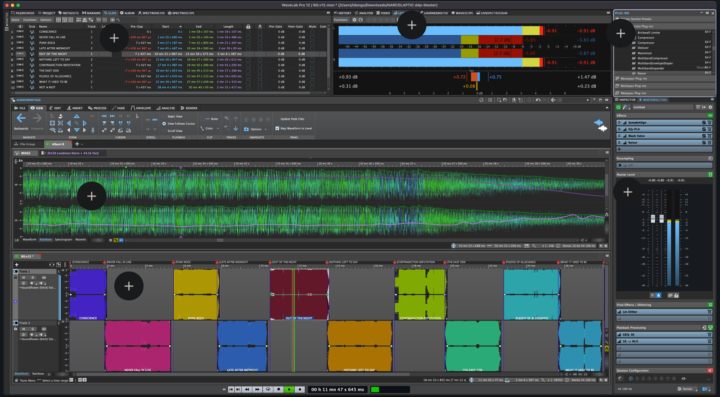This screenshot has height=397, width=720.
Task: Click the Update Peak Files button
Action: [292, 119]
